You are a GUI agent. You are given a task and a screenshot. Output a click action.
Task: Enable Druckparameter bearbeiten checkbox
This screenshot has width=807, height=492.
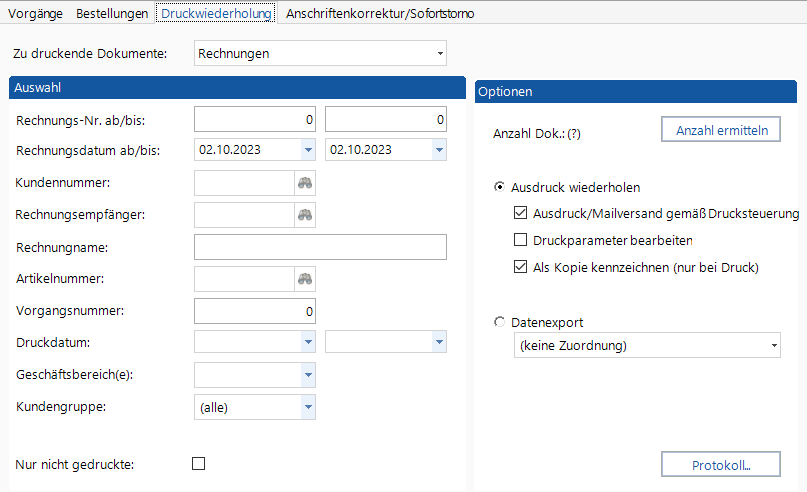tap(520, 240)
